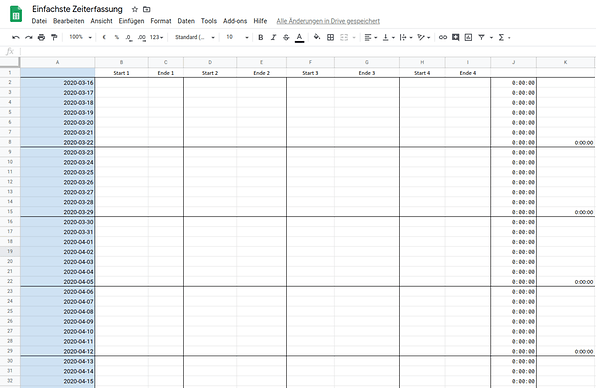
Task: Select the paint format roller icon
Action: pyautogui.click(x=54, y=37)
